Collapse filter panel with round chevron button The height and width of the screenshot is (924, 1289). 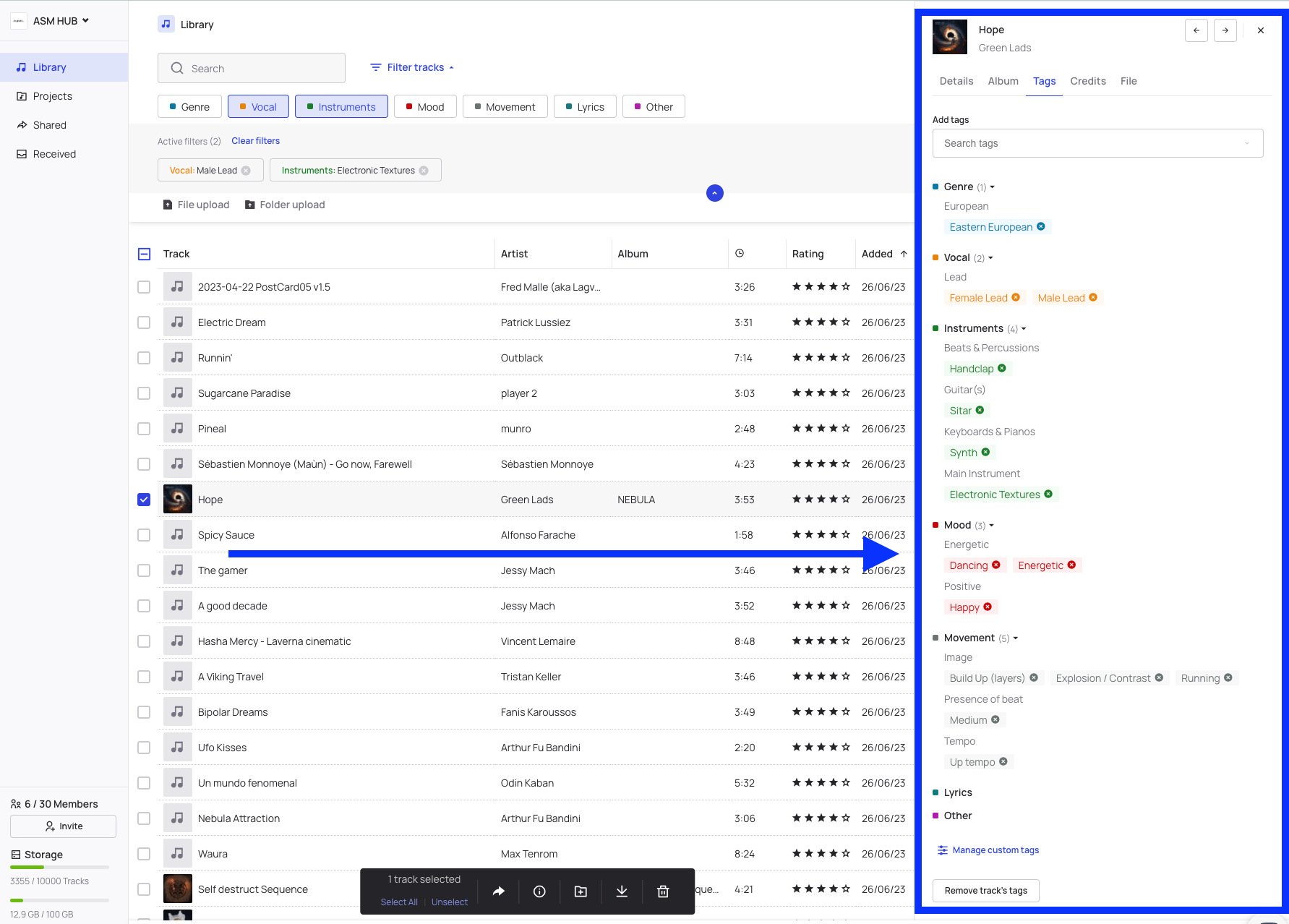715,193
